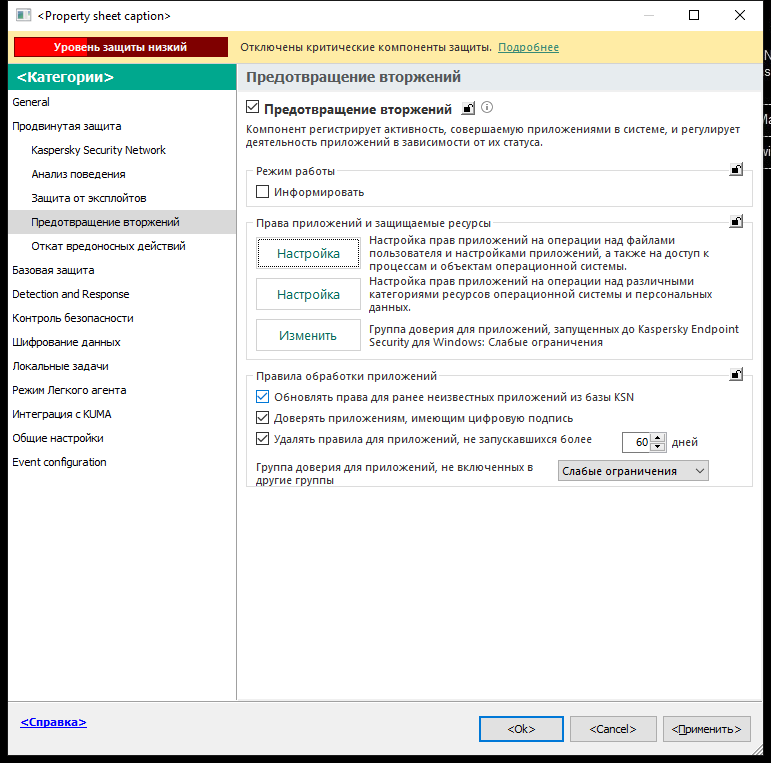Increase the days value with up arrow
This screenshot has width=771, height=763.
[x=657, y=438]
